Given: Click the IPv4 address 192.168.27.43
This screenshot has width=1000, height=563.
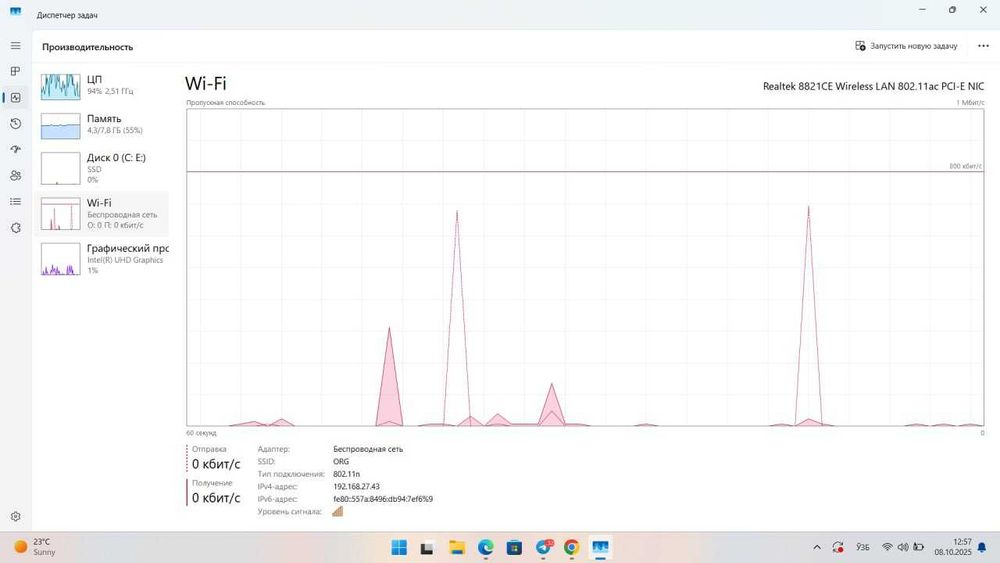Looking at the screenshot, I should point(356,486).
